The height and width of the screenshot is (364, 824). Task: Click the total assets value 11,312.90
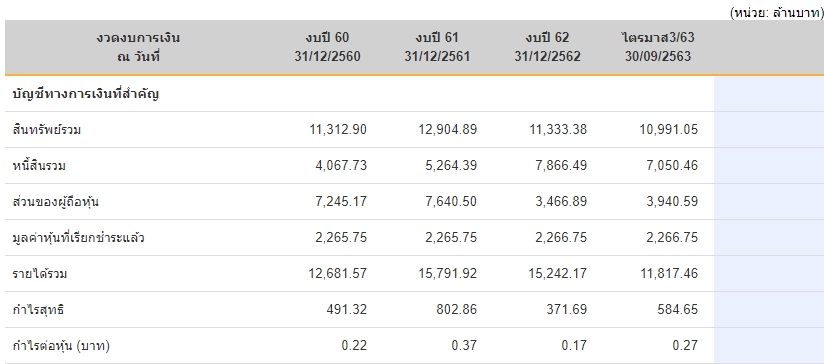tap(338, 129)
